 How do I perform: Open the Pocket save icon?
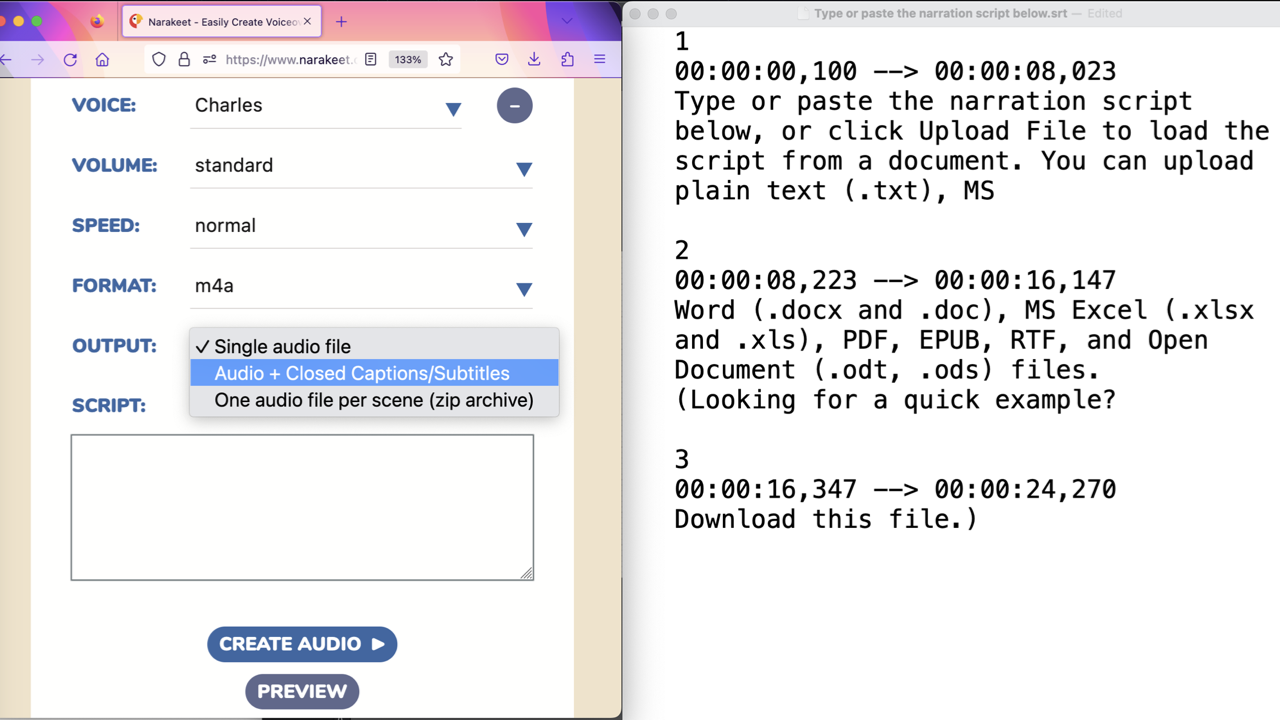pyautogui.click(x=502, y=59)
